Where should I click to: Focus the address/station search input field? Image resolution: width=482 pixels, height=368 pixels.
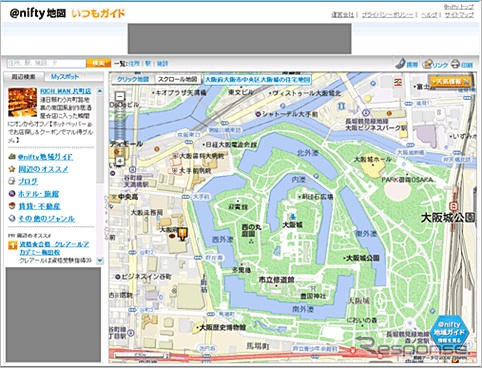46,63
